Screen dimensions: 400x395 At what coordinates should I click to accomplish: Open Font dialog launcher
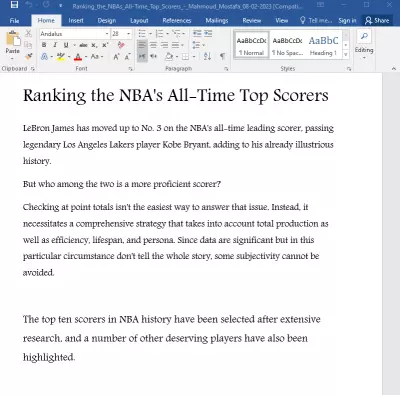[x=130, y=69]
